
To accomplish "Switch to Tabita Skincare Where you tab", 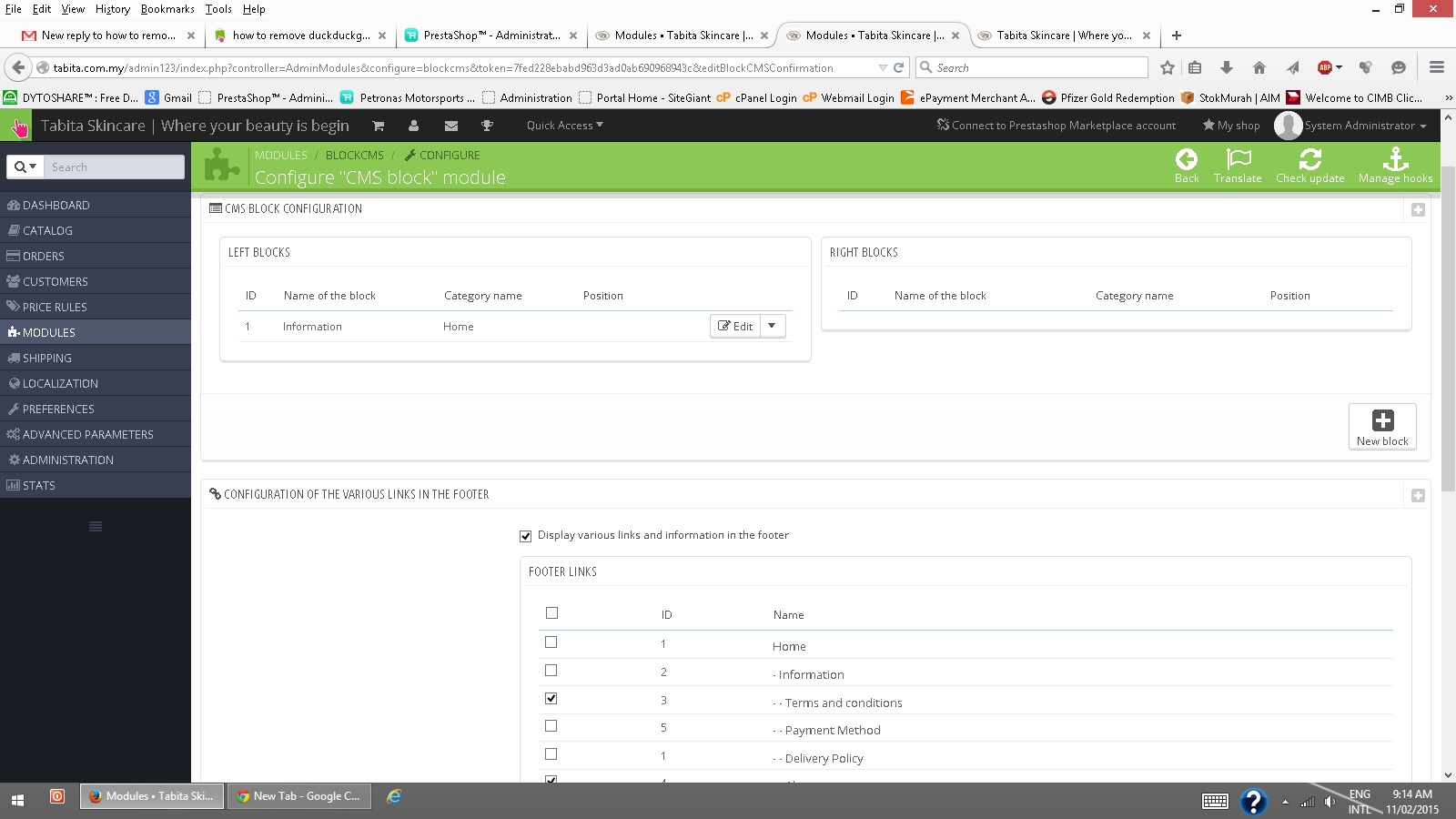I will point(1064,35).
